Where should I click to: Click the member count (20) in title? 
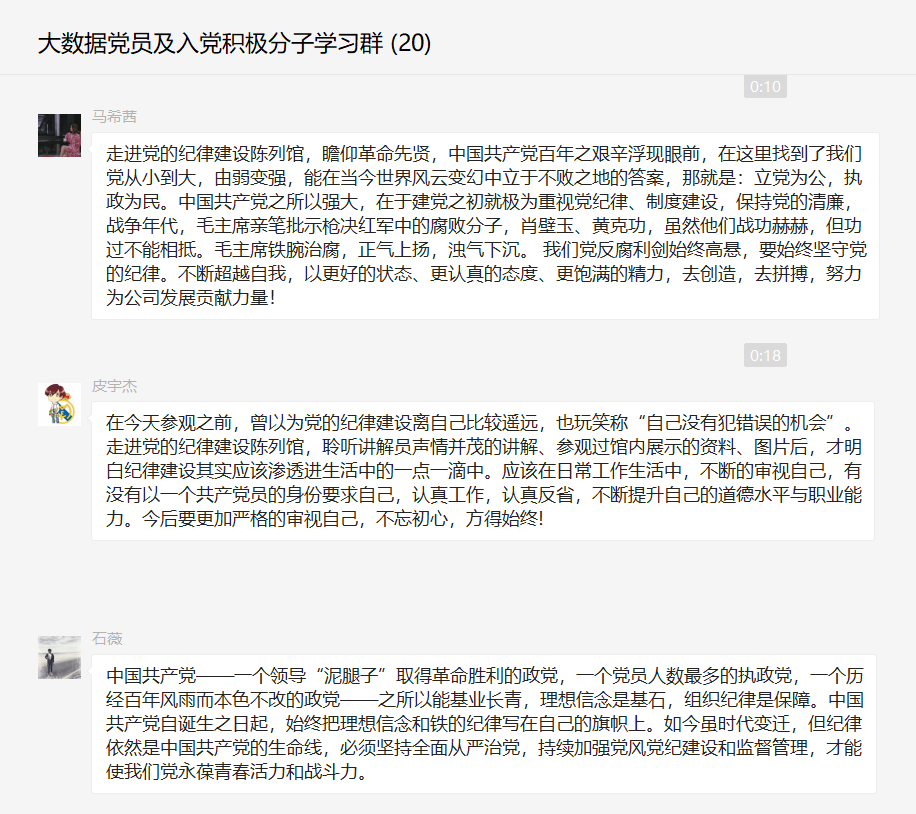tap(411, 43)
